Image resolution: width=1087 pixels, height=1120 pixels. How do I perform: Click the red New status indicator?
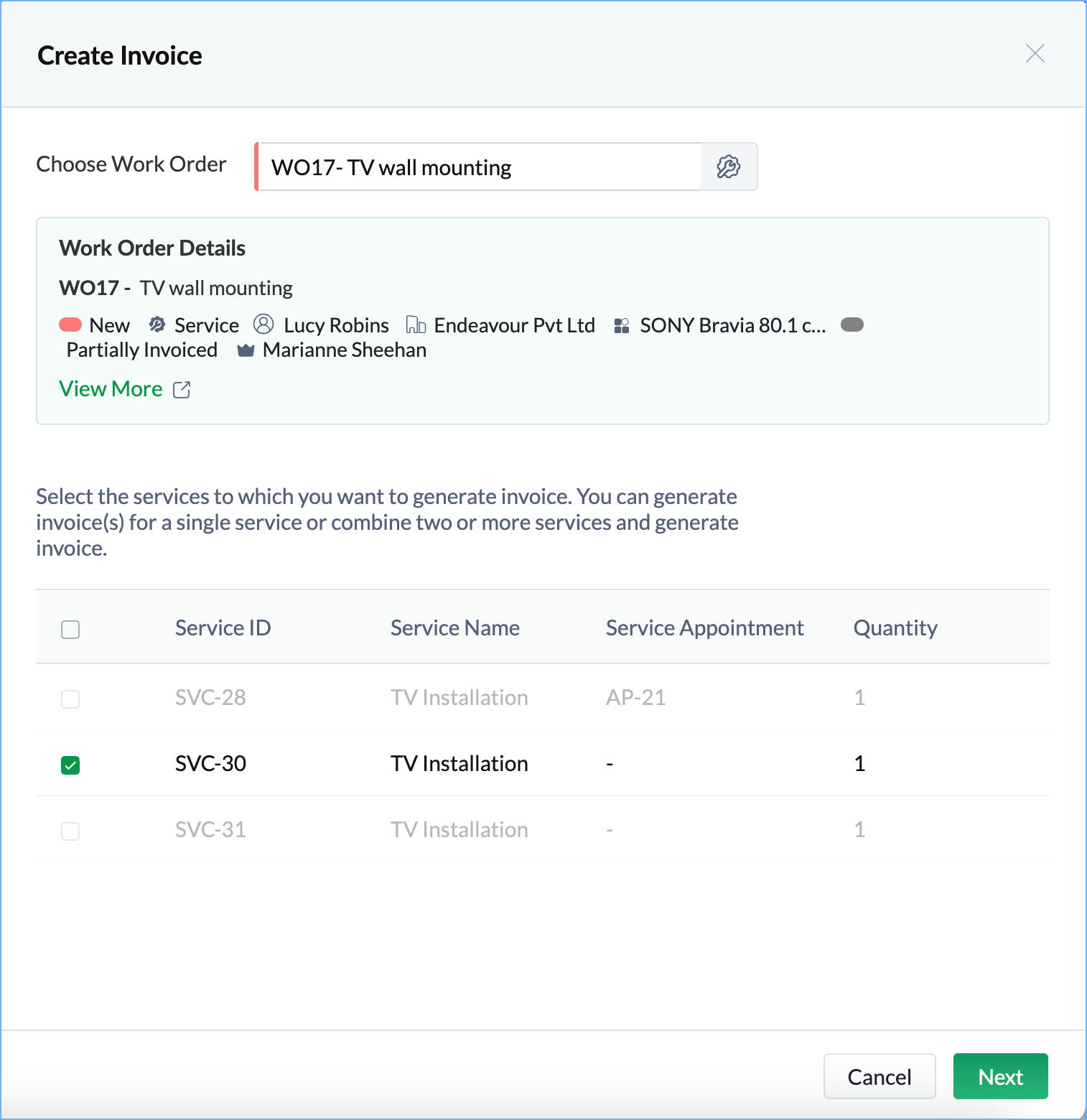click(70, 325)
